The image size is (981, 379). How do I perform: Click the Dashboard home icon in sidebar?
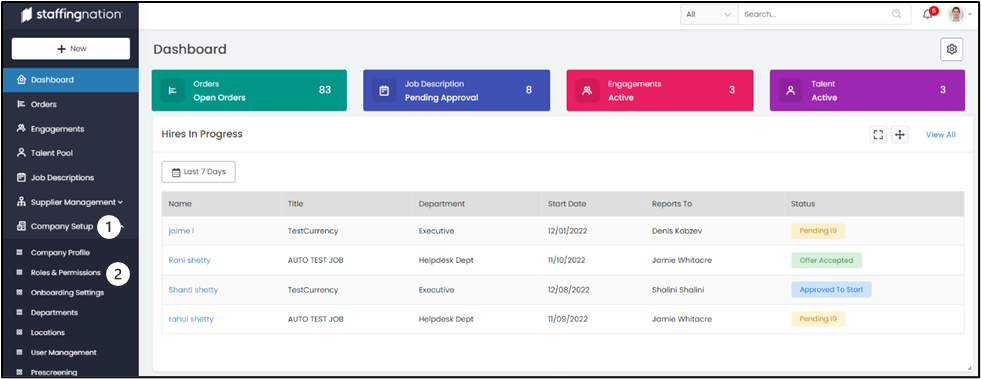pyautogui.click(x=21, y=80)
